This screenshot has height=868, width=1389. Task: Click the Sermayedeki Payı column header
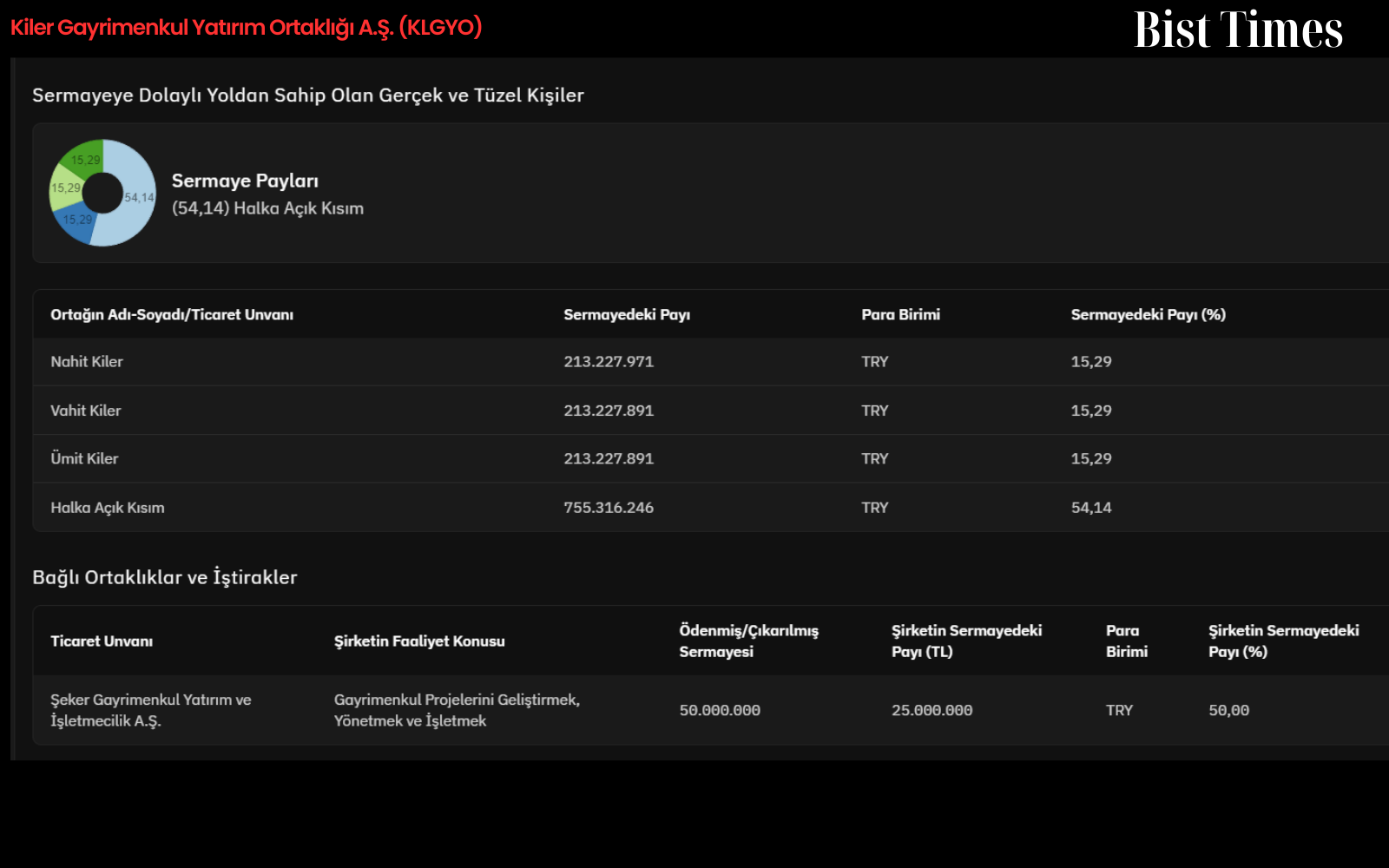tap(627, 314)
